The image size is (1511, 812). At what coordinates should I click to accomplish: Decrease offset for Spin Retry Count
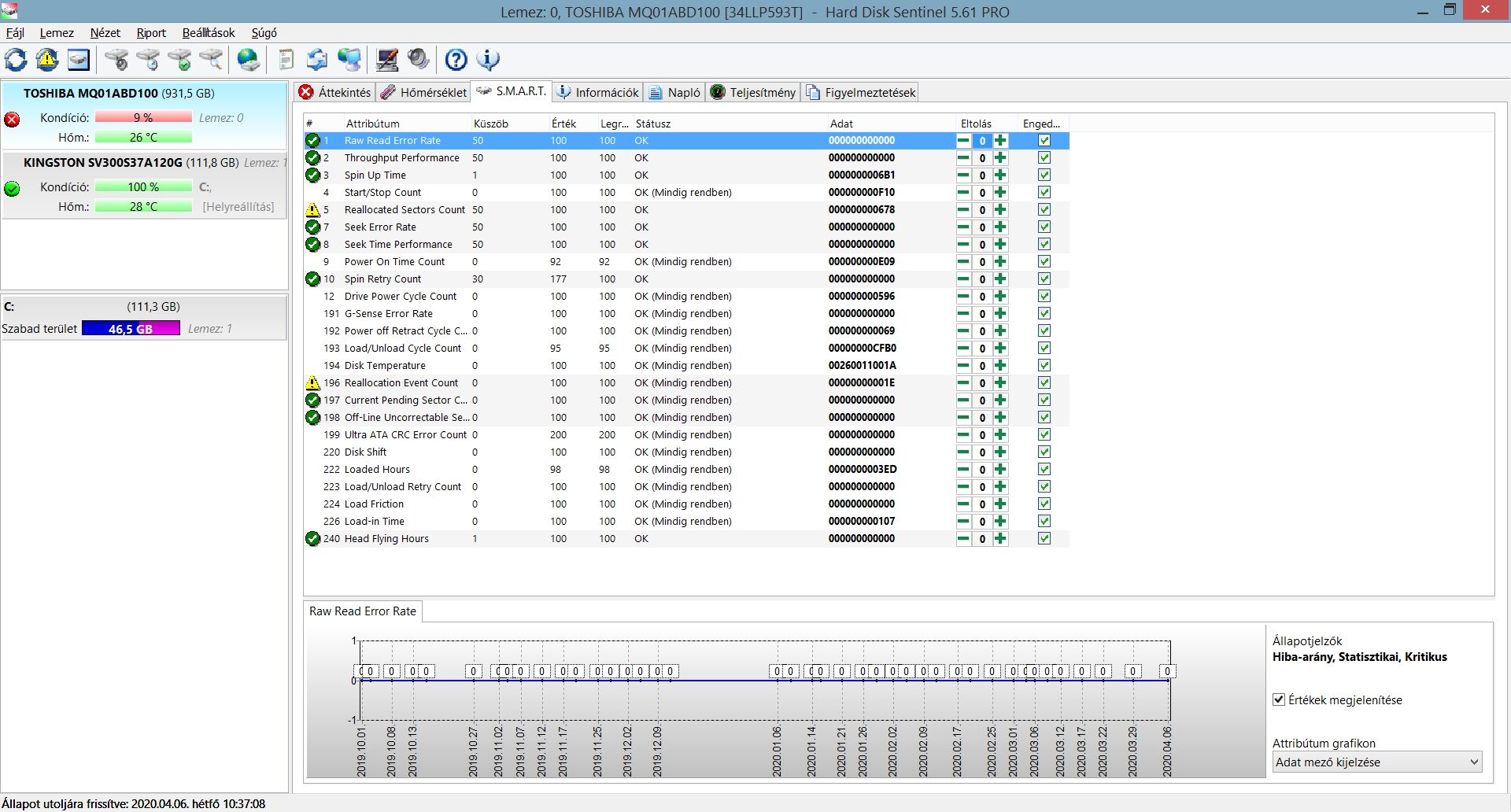coord(963,279)
